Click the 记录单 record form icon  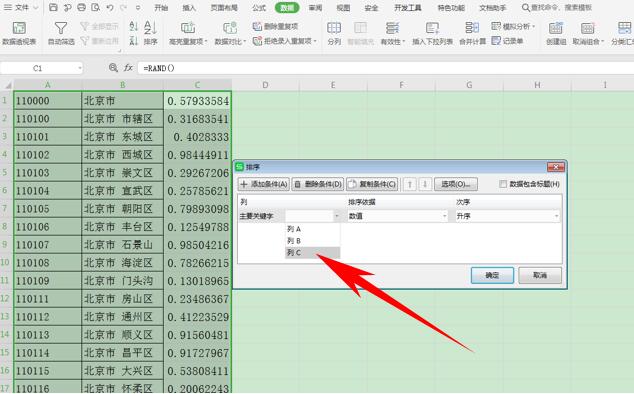point(496,41)
